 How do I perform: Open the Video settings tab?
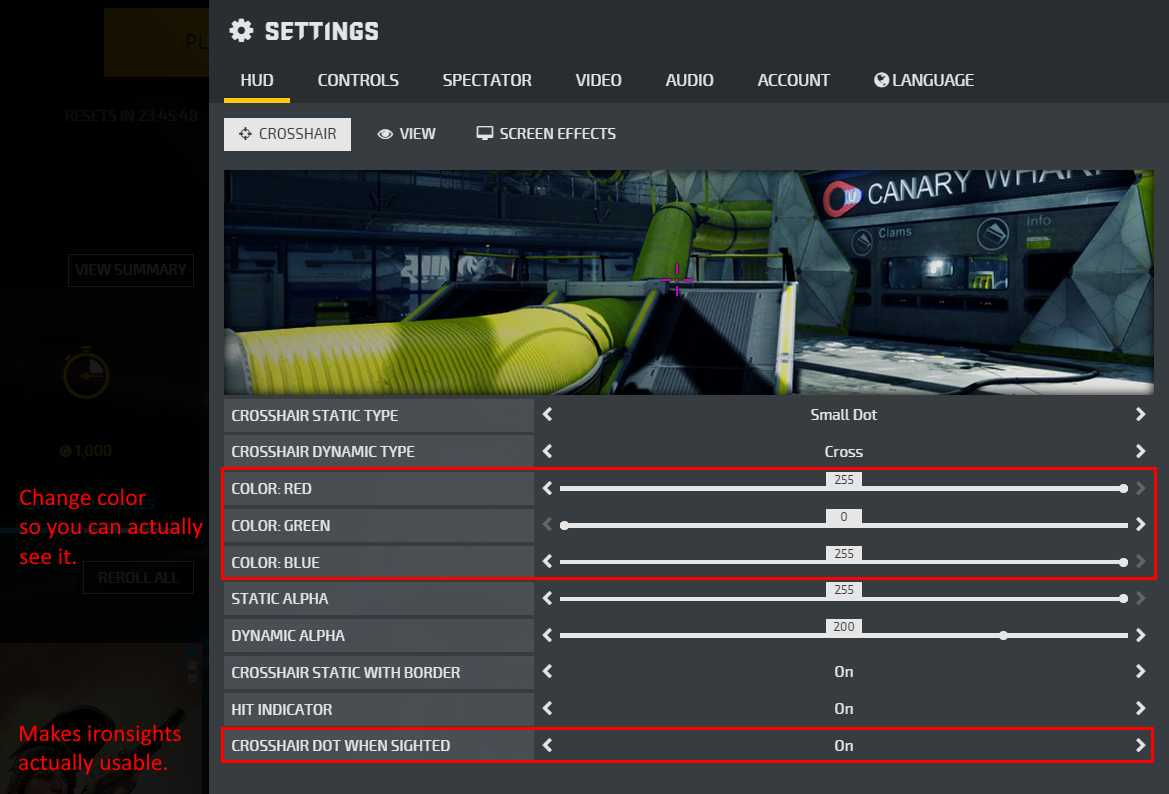pos(598,80)
